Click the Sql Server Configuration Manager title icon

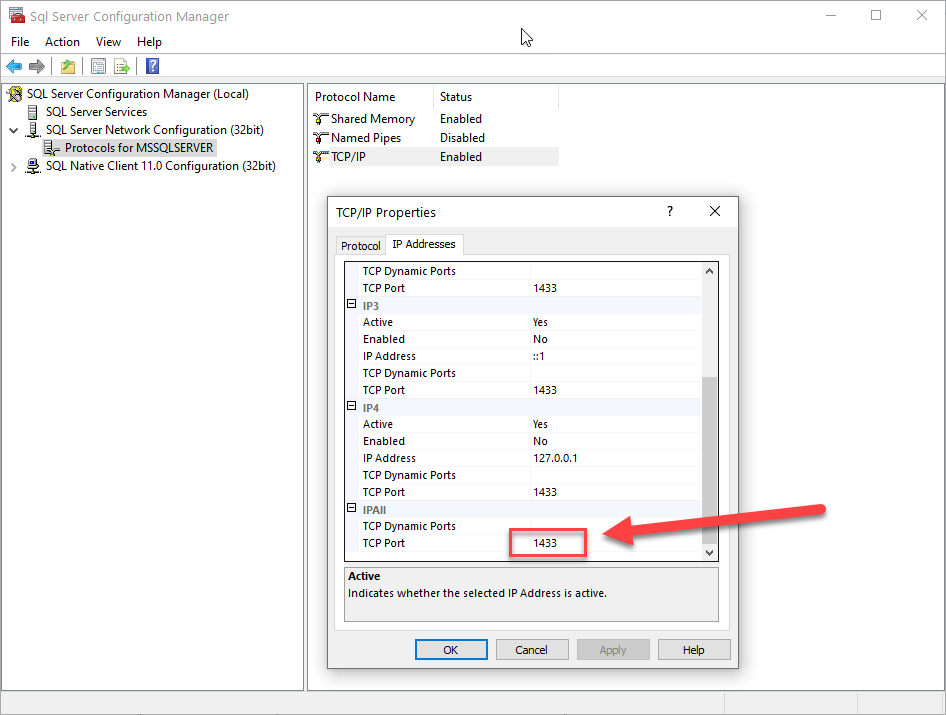pyautogui.click(x=17, y=16)
